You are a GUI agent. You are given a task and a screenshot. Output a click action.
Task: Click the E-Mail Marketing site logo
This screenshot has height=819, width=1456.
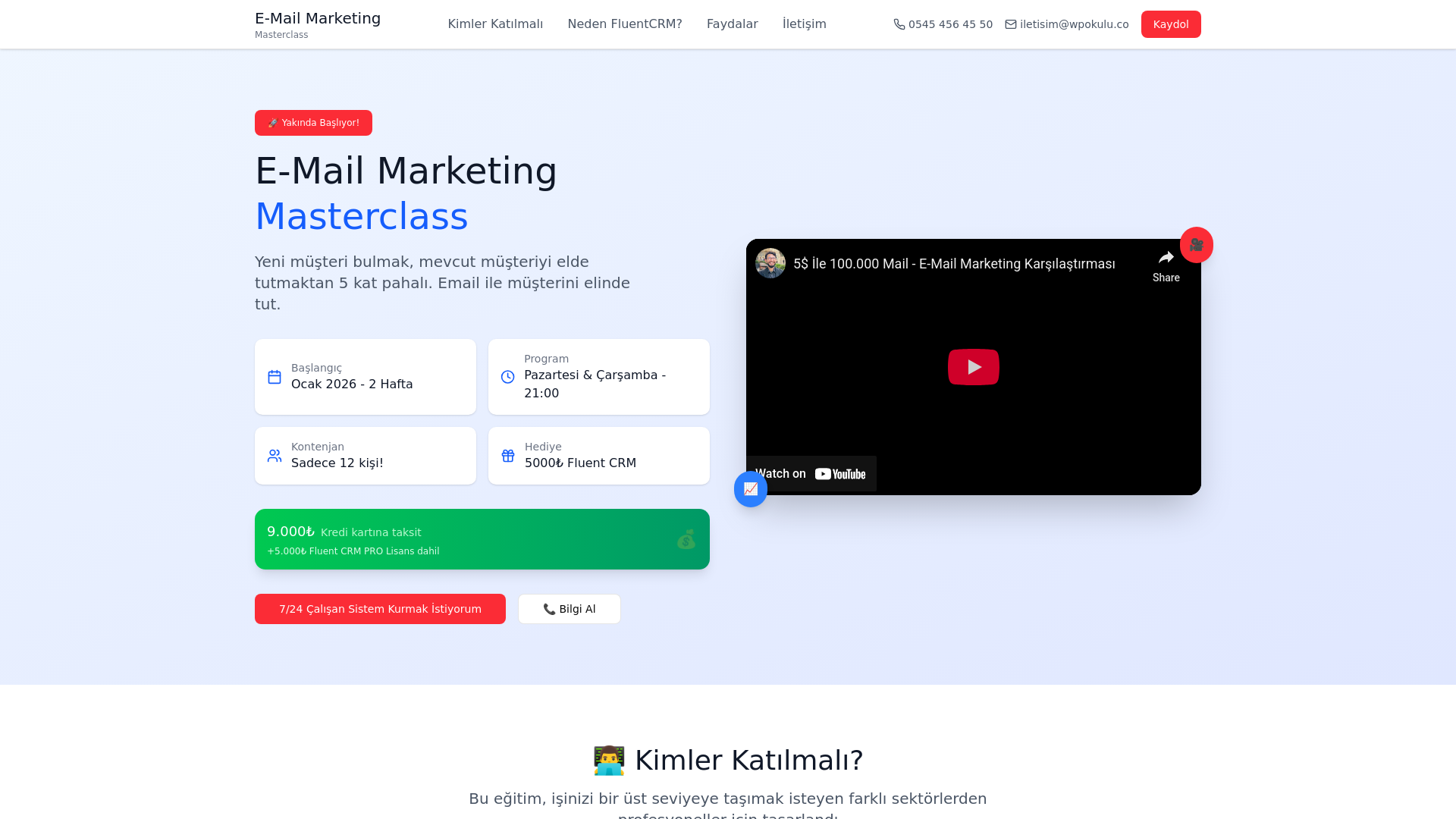click(318, 24)
